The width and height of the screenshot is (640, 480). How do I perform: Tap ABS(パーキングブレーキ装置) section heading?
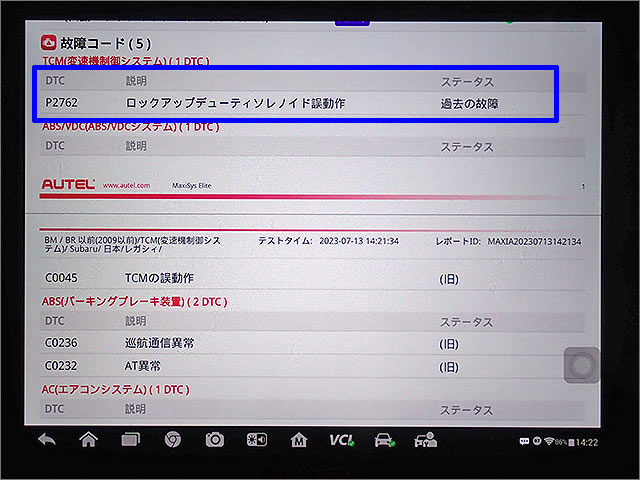(134, 302)
